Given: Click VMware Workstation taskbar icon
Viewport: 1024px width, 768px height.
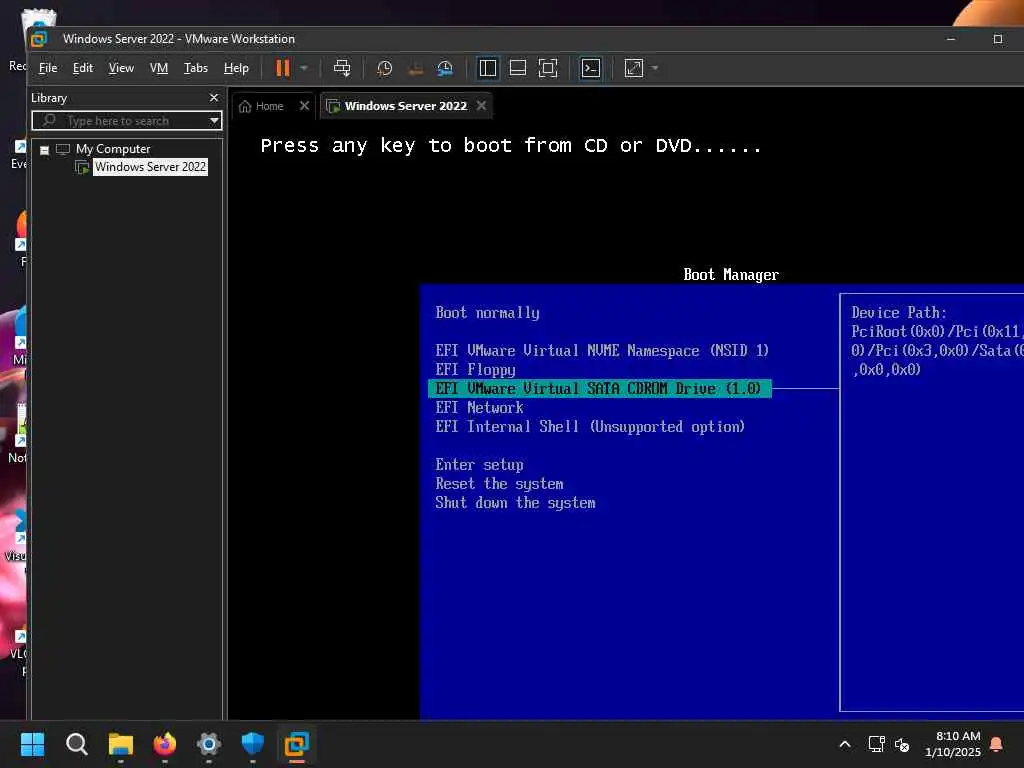Looking at the screenshot, I should (296, 744).
